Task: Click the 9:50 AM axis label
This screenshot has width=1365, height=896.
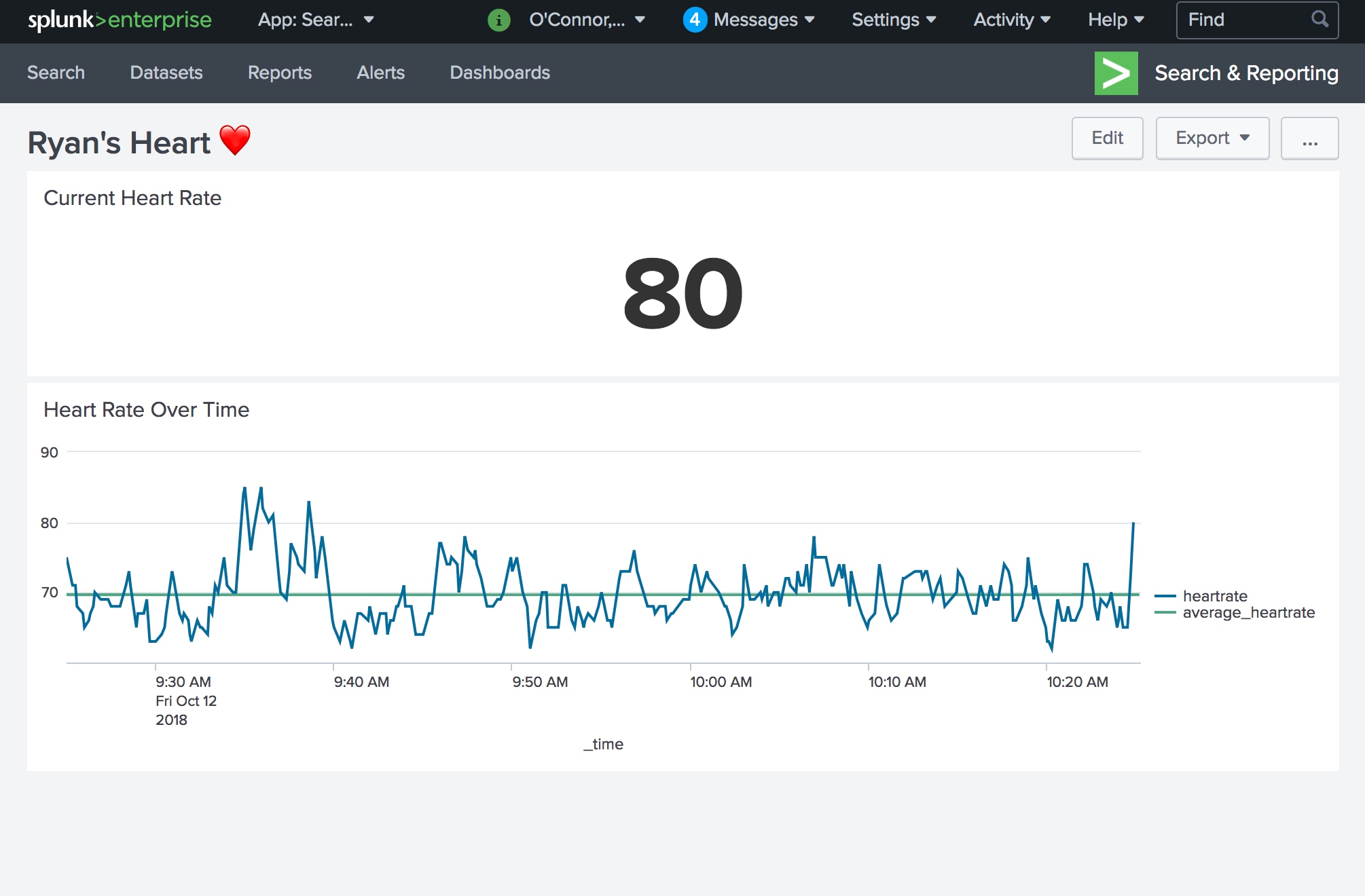Action: [540, 682]
